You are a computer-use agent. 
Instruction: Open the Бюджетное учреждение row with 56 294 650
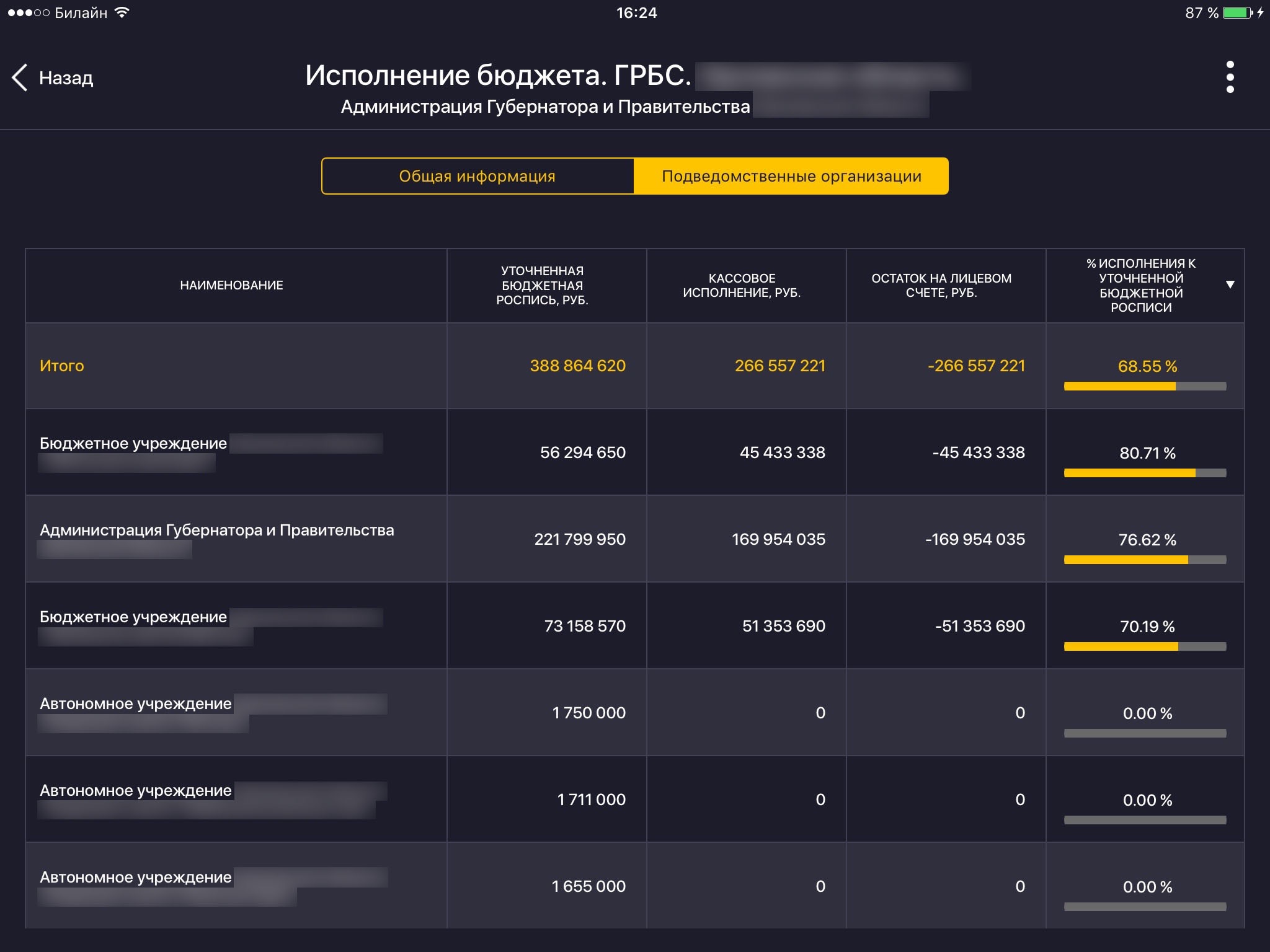(x=635, y=452)
